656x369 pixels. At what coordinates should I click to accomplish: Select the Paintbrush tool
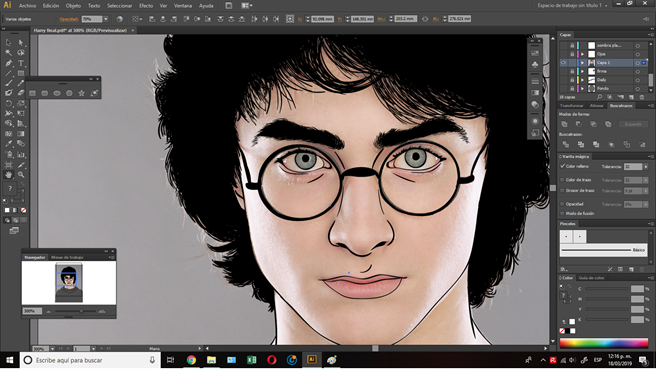click(8, 83)
